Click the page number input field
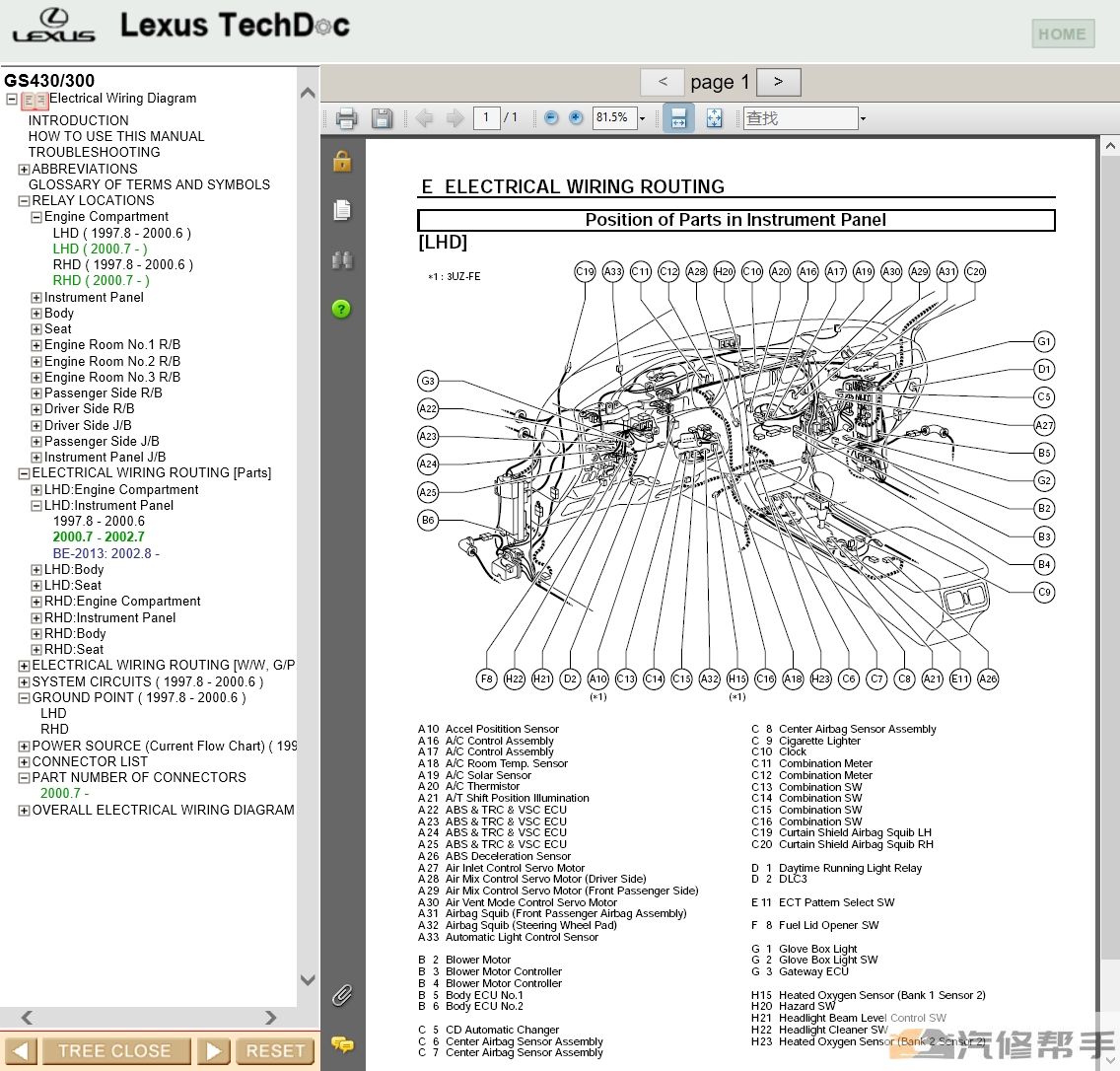Image resolution: width=1120 pixels, height=1071 pixels. tap(486, 118)
